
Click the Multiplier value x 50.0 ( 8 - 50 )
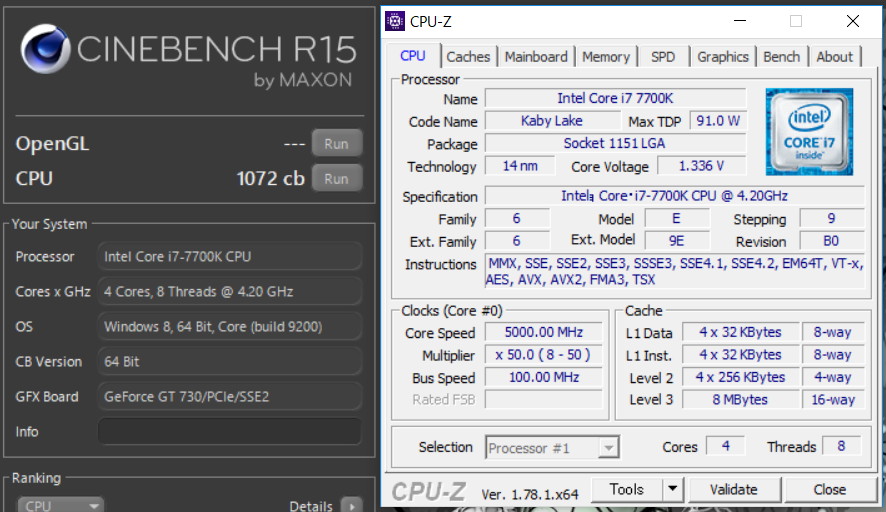click(544, 355)
